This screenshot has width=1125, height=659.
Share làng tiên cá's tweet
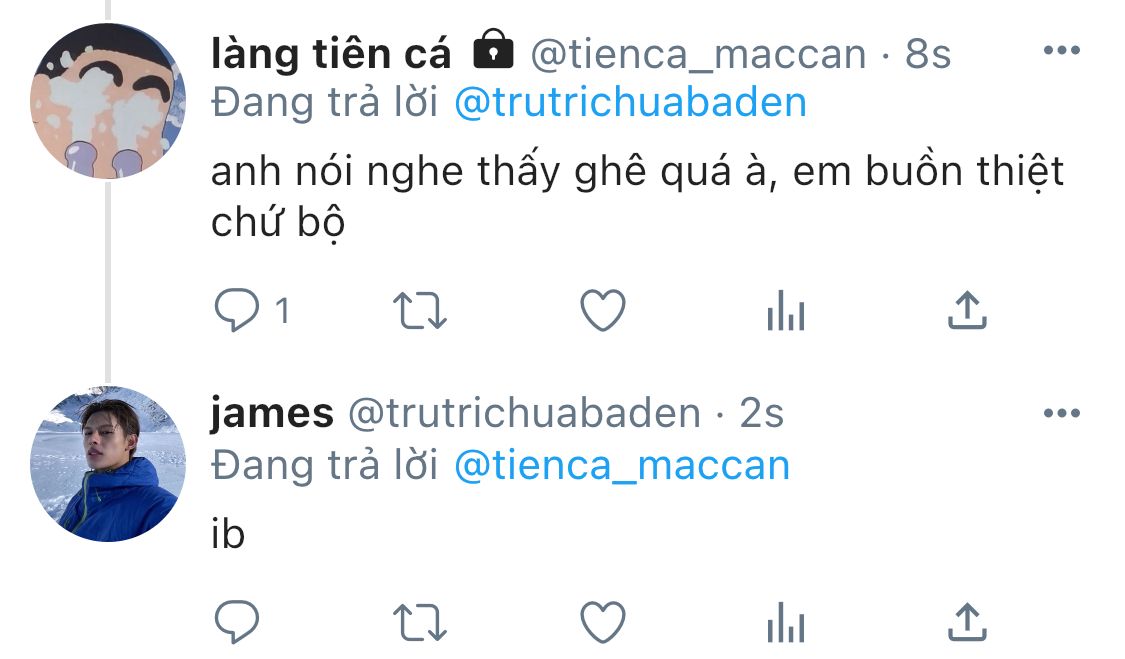pos(967,310)
